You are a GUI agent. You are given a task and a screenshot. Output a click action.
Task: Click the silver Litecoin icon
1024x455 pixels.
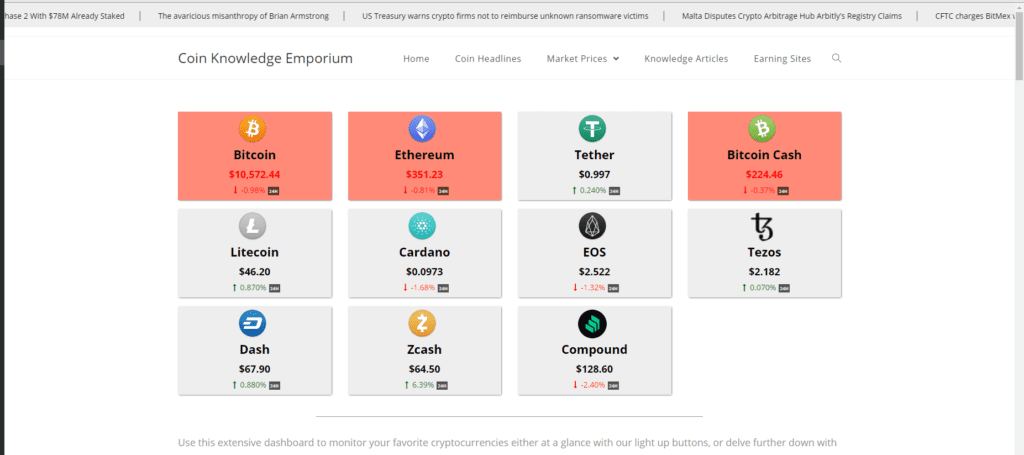point(252,226)
